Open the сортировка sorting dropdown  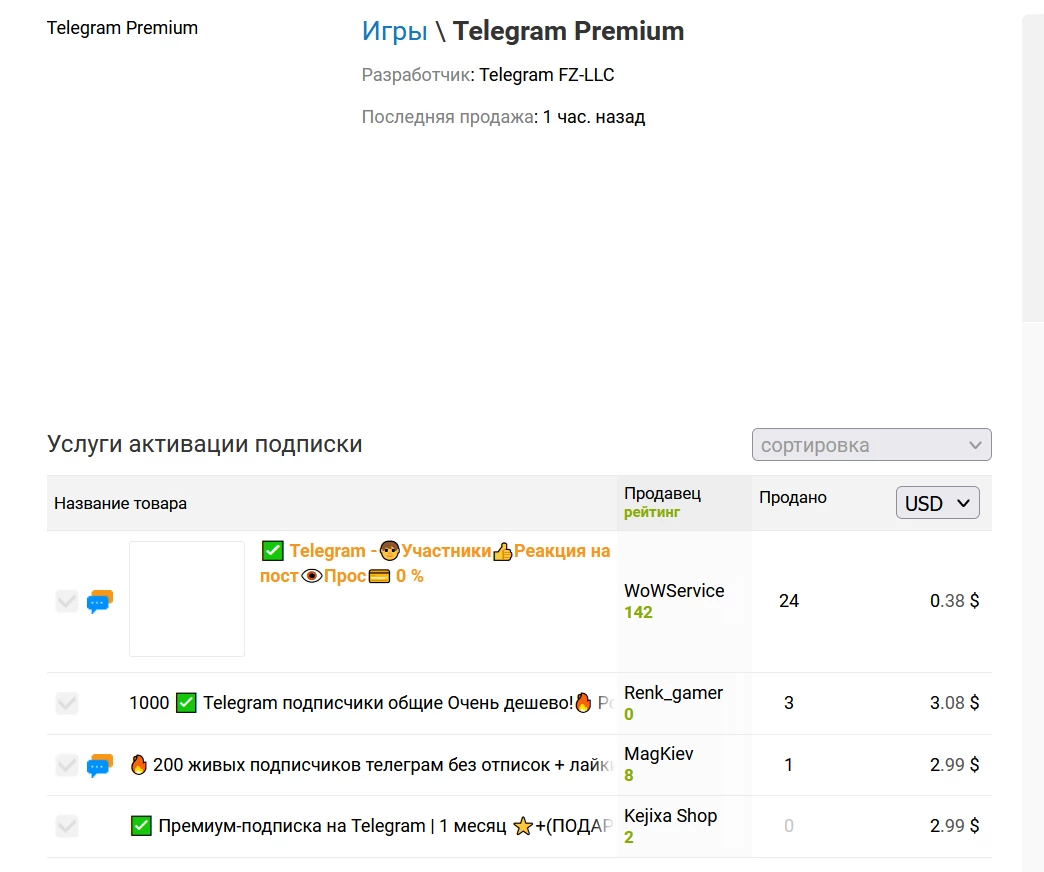tap(872, 445)
